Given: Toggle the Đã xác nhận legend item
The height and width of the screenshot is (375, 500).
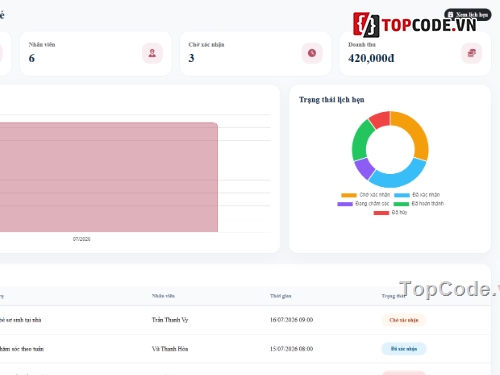Looking at the screenshot, I should click(417, 195).
